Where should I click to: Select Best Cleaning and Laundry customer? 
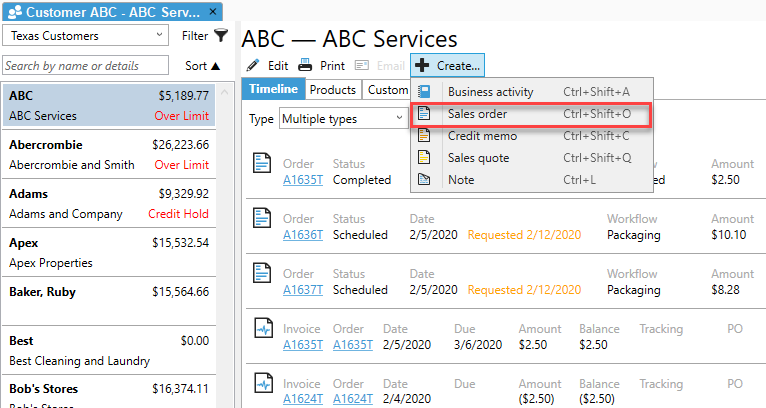109,350
